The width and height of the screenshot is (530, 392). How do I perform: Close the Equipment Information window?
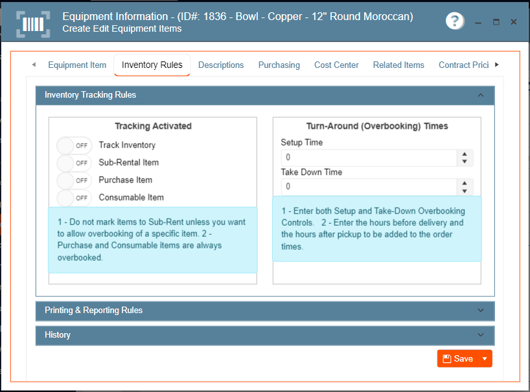[513, 22]
